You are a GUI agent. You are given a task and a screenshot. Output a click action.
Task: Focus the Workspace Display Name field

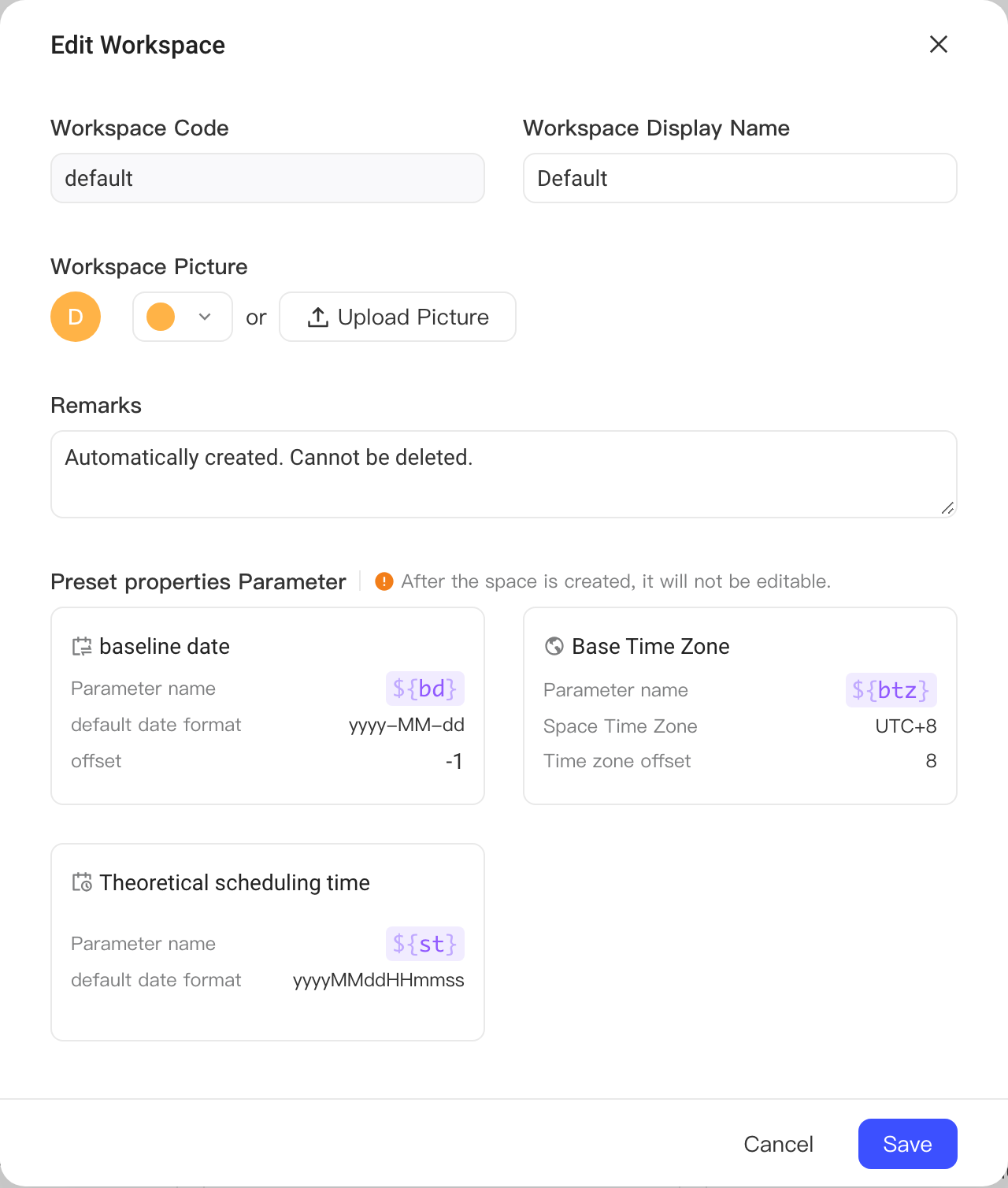click(740, 178)
